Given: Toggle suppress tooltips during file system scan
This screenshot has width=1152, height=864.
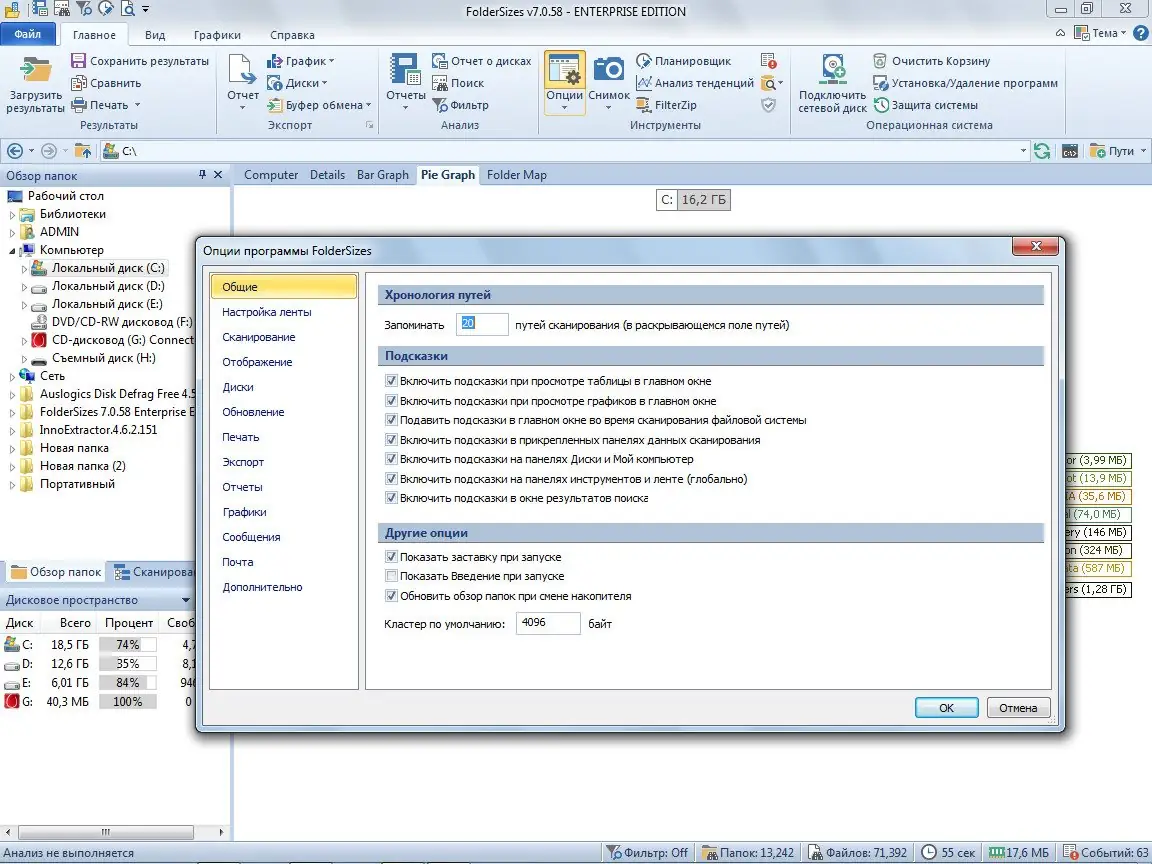Looking at the screenshot, I should [391, 420].
